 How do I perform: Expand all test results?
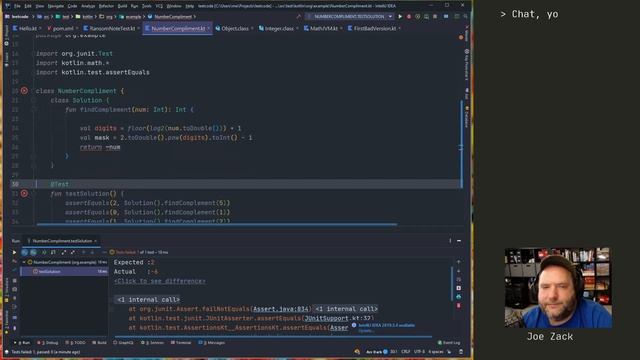[x=63, y=252]
